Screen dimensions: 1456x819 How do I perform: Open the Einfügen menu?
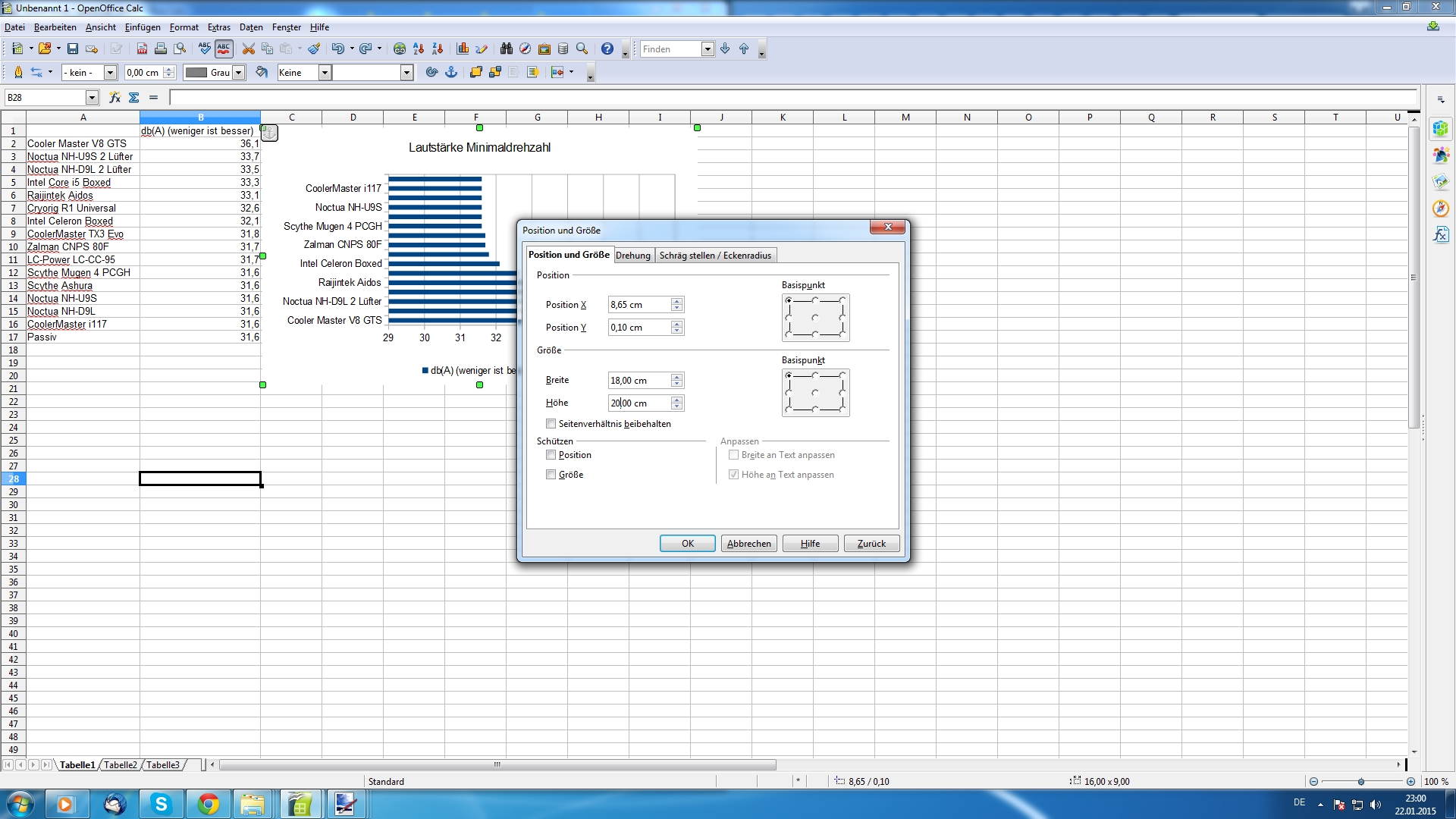coord(143,27)
